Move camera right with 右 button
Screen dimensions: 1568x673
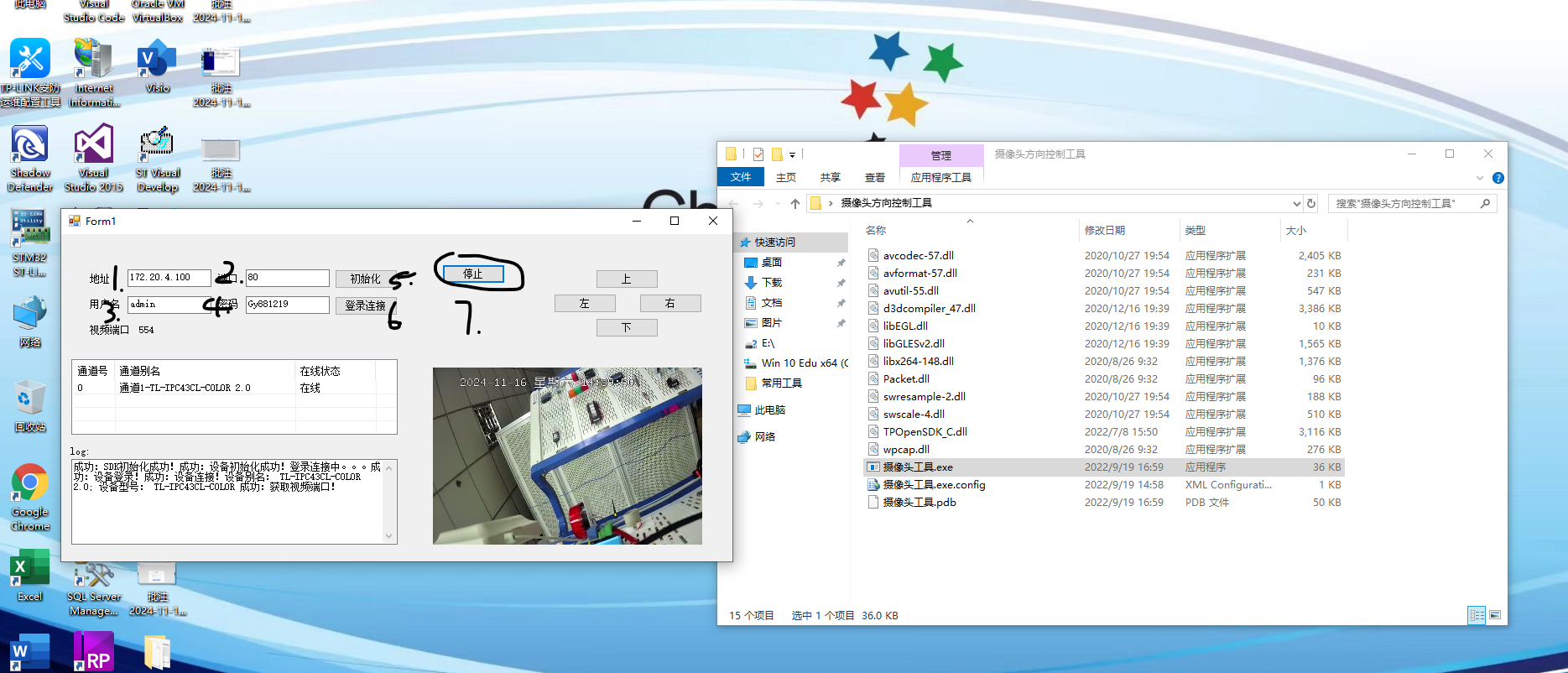coord(670,303)
